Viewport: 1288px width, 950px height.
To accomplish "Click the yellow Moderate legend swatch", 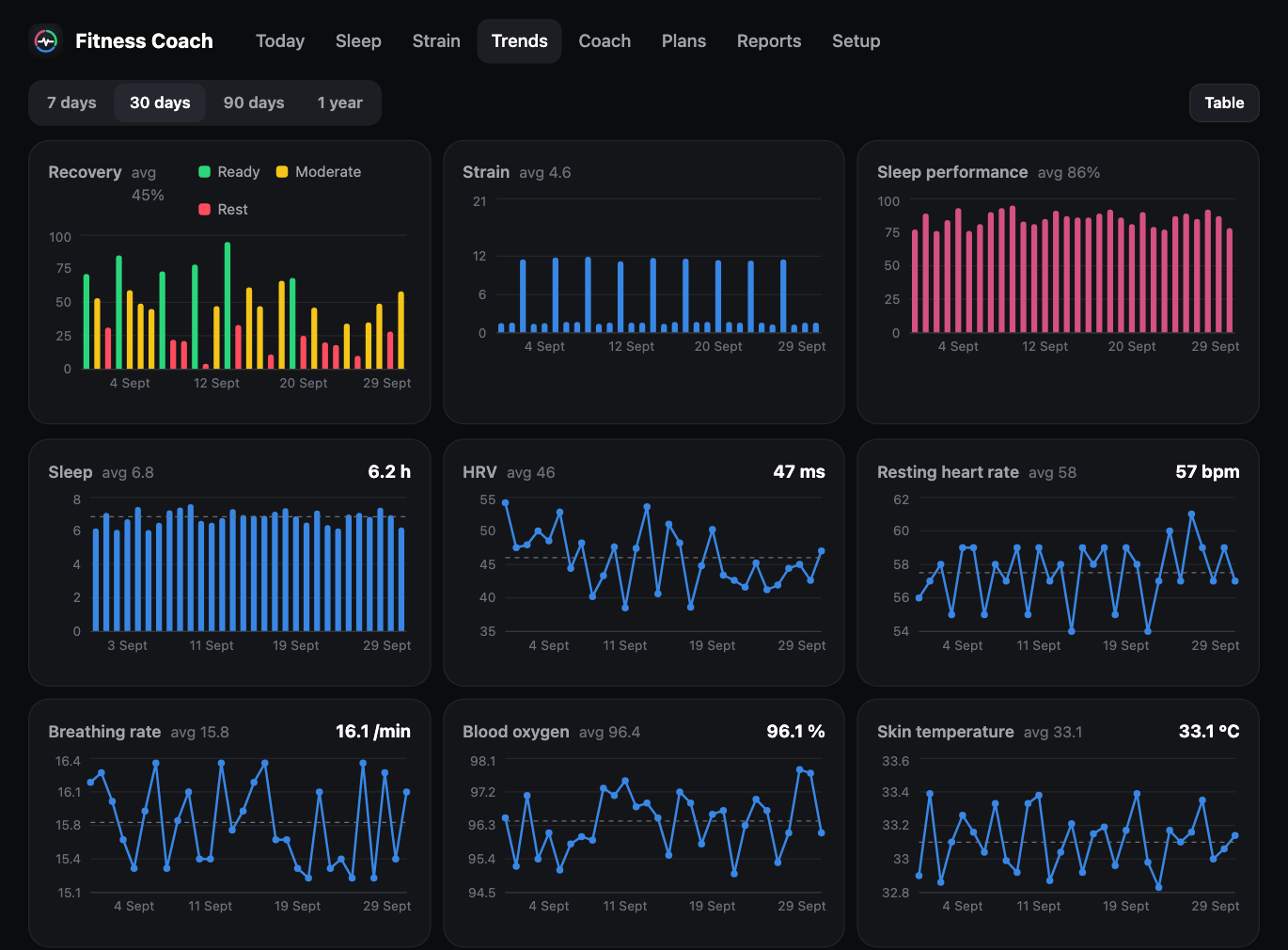I will point(282,172).
